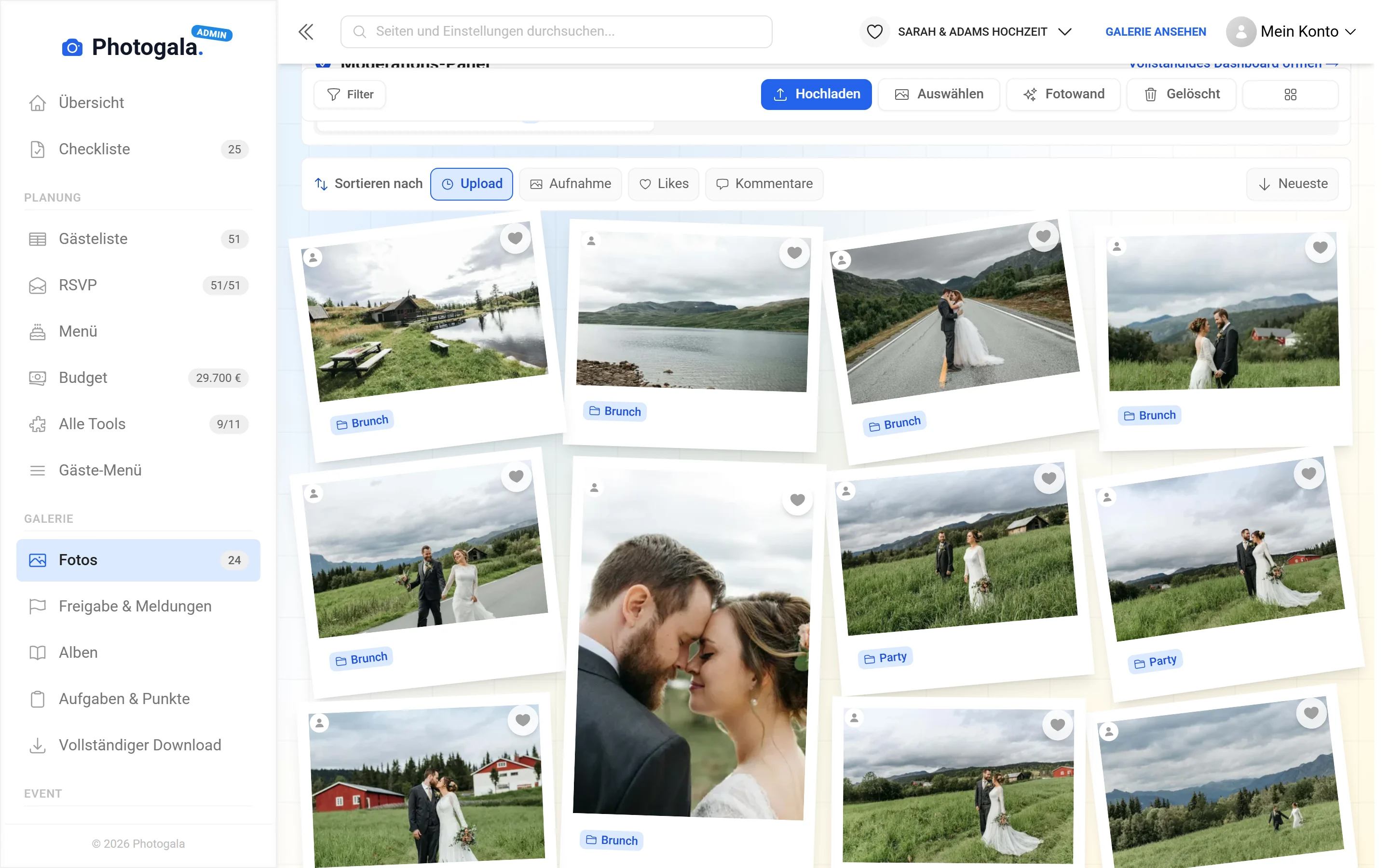
Task: Expand the Mein Konto menu
Action: coord(1308,31)
